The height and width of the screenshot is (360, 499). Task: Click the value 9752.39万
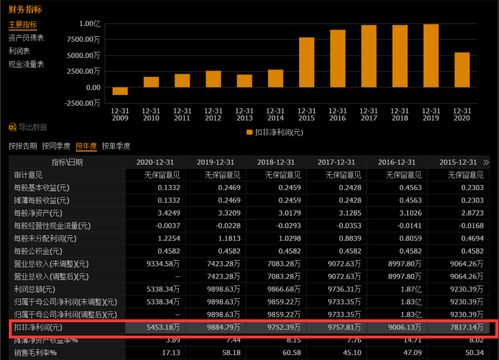(284, 327)
